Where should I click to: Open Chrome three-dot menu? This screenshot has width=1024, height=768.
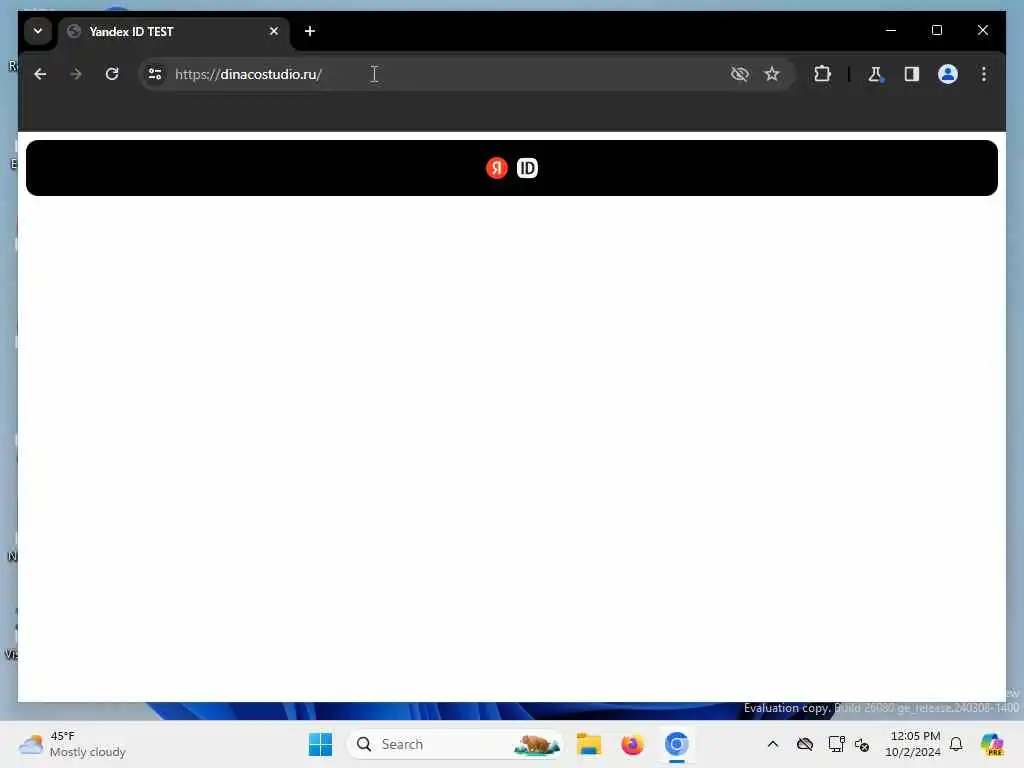pyautogui.click(x=984, y=74)
